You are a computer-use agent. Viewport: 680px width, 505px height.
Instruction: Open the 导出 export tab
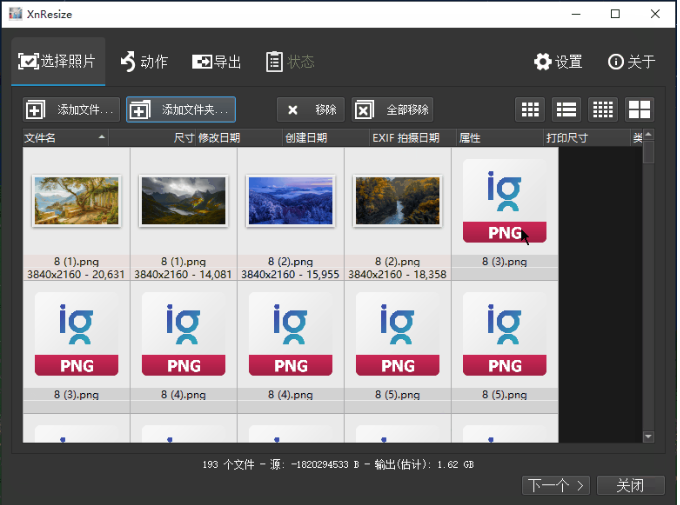point(216,62)
